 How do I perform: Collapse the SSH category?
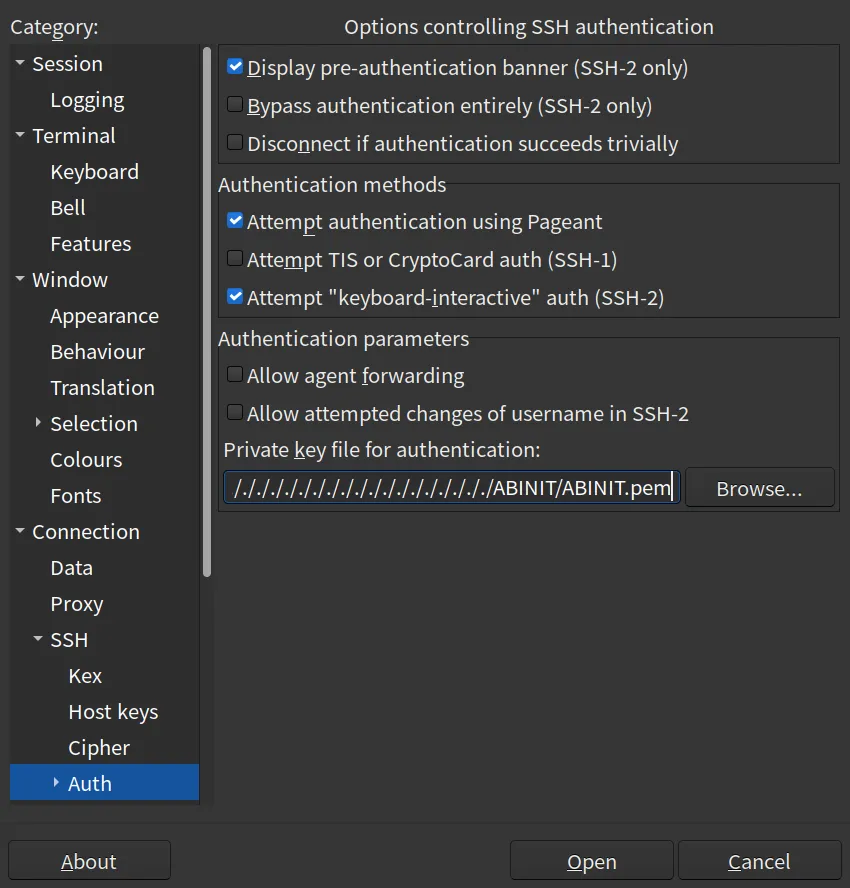39,639
